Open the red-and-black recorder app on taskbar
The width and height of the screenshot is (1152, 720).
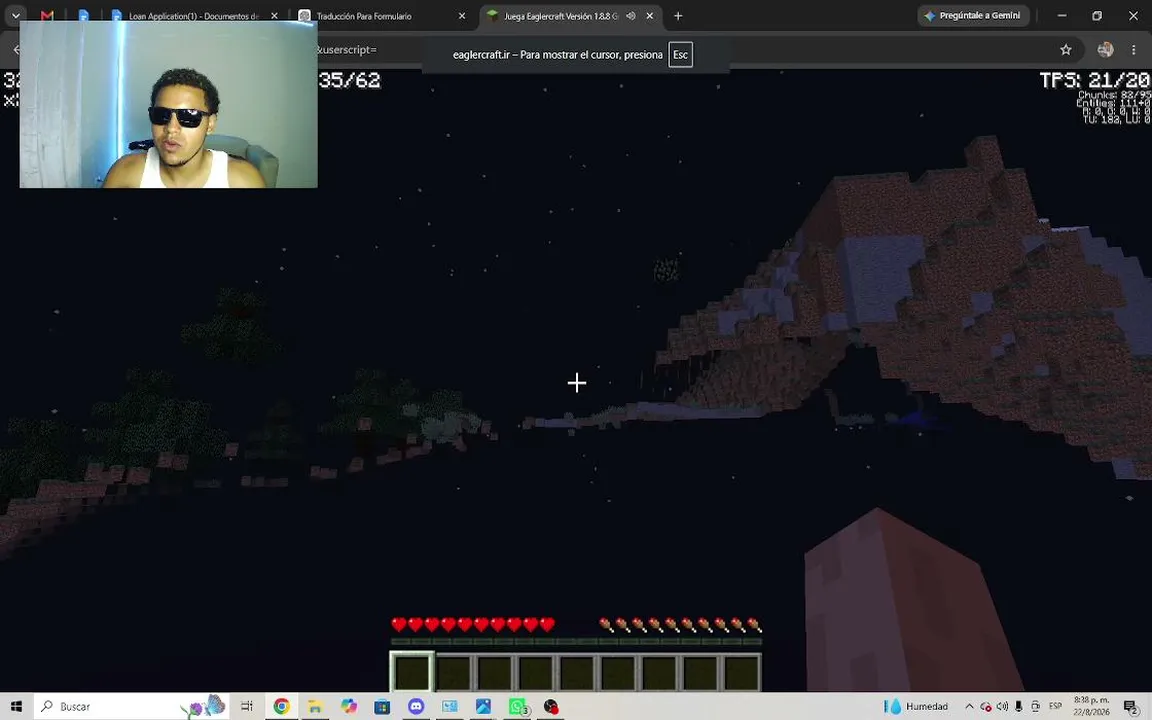(x=551, y=706)
